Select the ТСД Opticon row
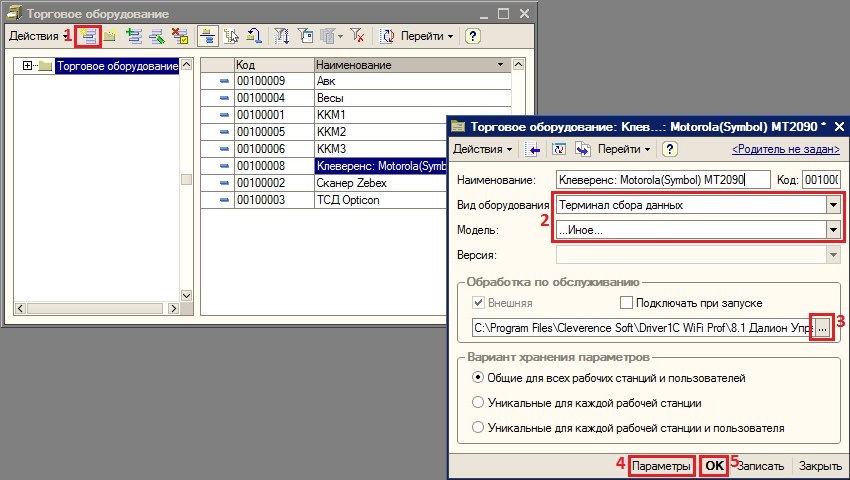This screenshot has width=850, height=480. coord(356,200)
